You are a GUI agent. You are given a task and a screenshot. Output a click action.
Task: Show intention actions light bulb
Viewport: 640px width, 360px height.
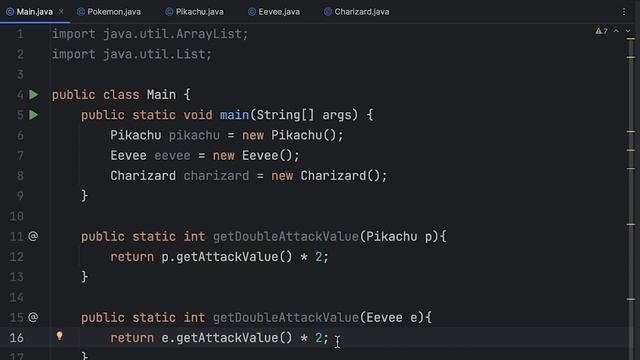pos(60,336)
